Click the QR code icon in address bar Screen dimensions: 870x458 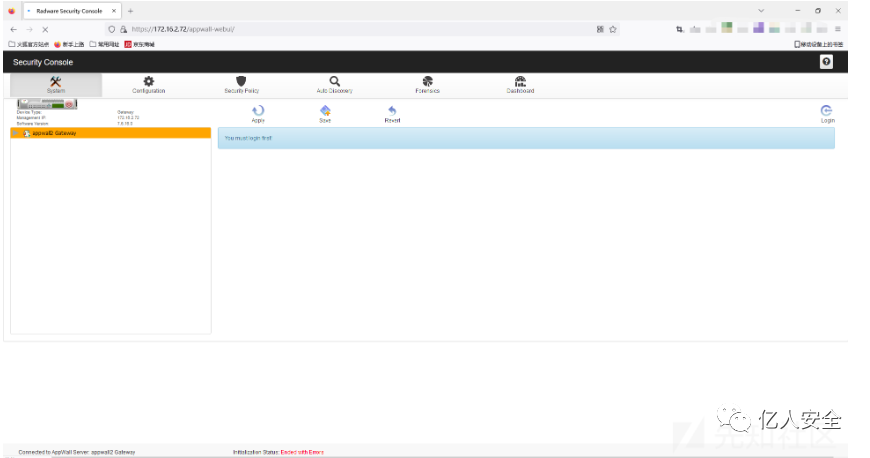(x=600, y=29)
